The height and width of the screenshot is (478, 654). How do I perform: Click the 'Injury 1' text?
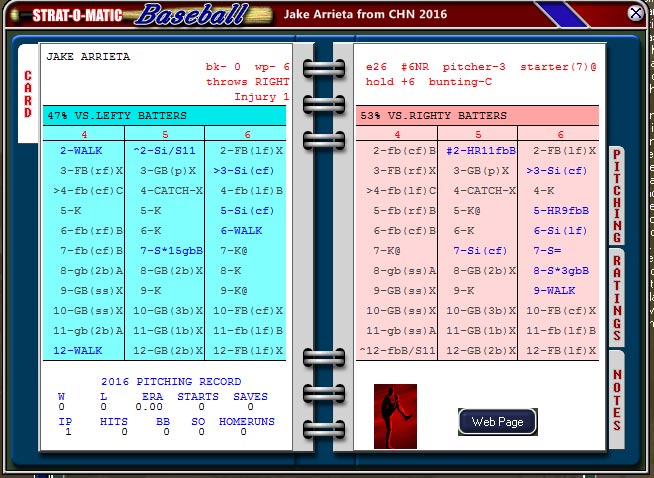pos(262,97)
